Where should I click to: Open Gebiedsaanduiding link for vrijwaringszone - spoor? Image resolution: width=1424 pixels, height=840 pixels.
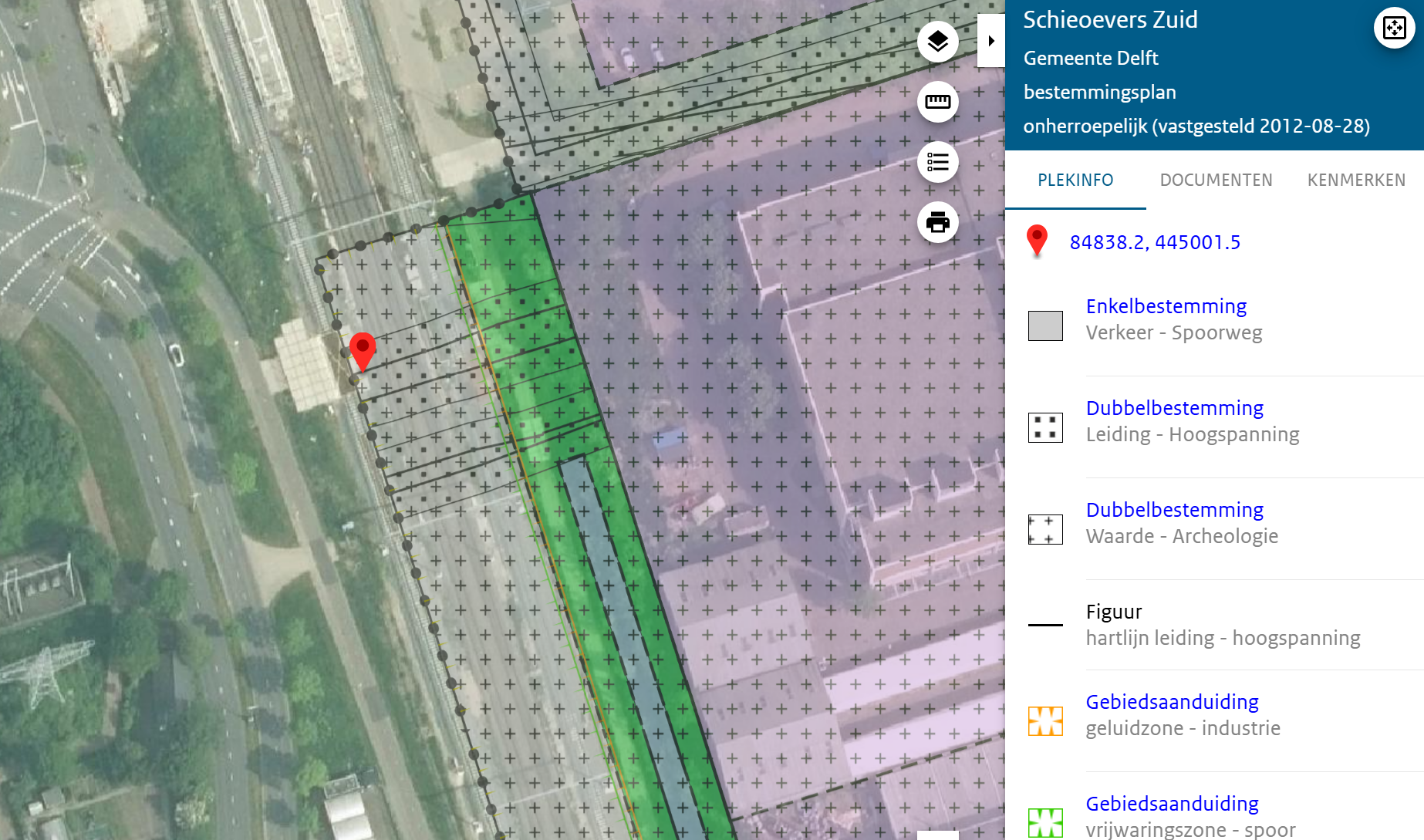[1173, 804]
